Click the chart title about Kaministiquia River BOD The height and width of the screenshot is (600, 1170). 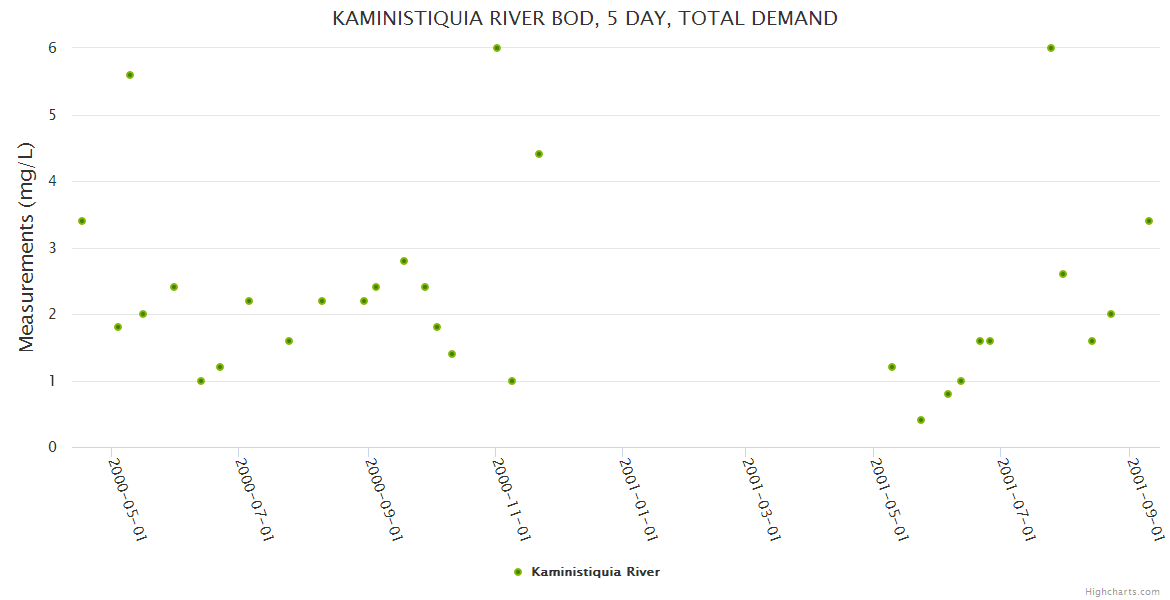585,18
